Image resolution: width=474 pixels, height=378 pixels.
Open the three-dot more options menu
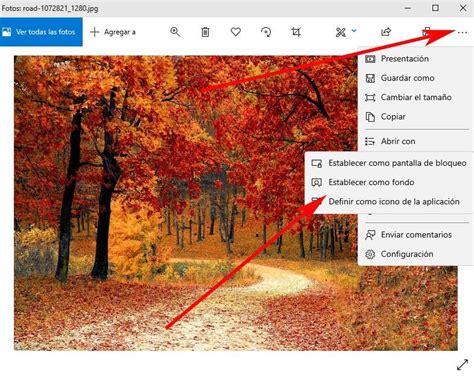[x=462, y=33]
